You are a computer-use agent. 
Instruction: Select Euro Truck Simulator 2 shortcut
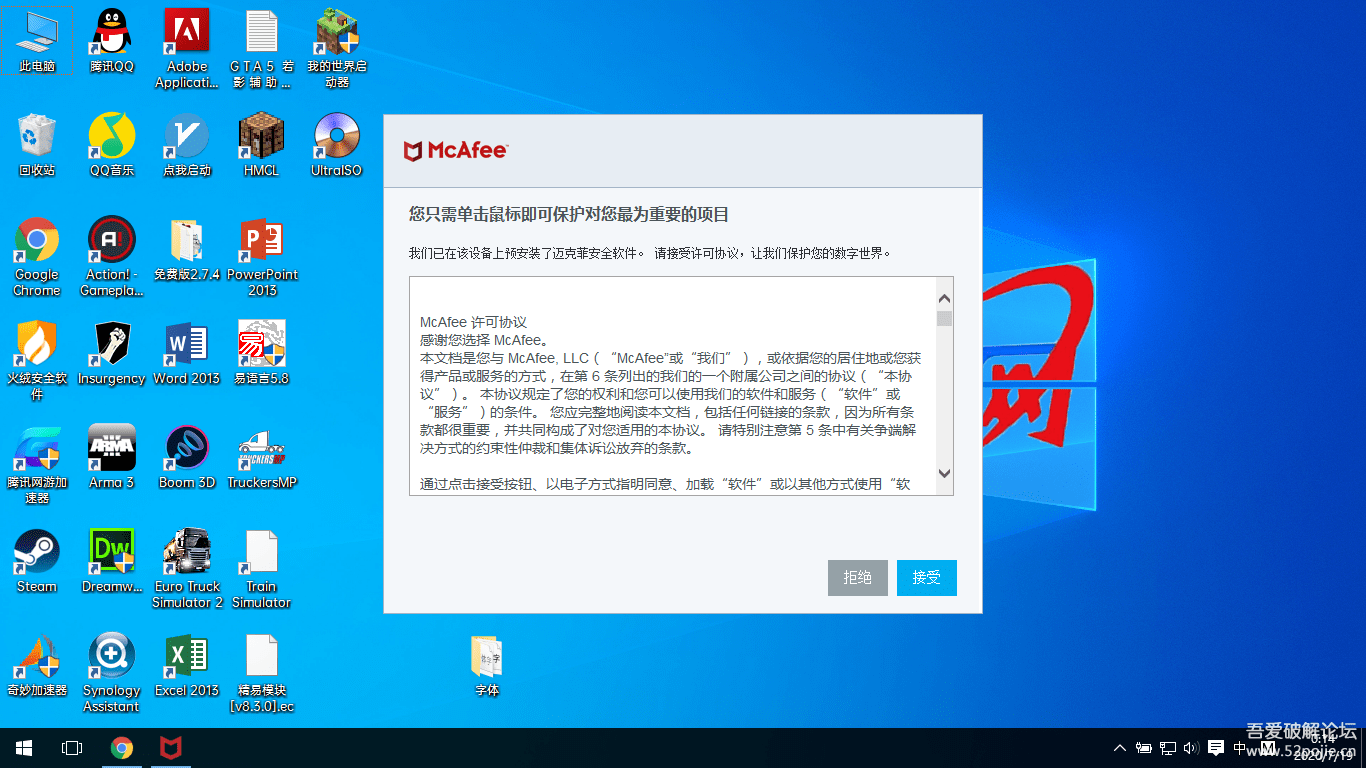[x=187, y=569]
